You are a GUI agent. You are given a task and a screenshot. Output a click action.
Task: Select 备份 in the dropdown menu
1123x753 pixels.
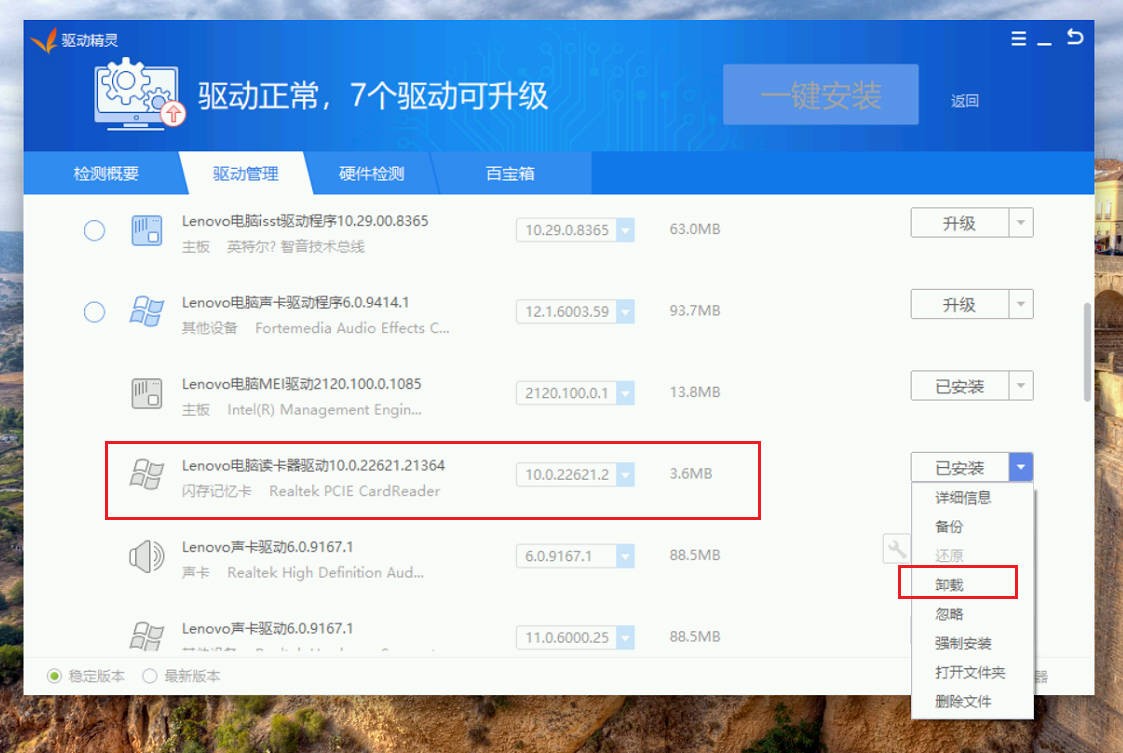[949, 526]
